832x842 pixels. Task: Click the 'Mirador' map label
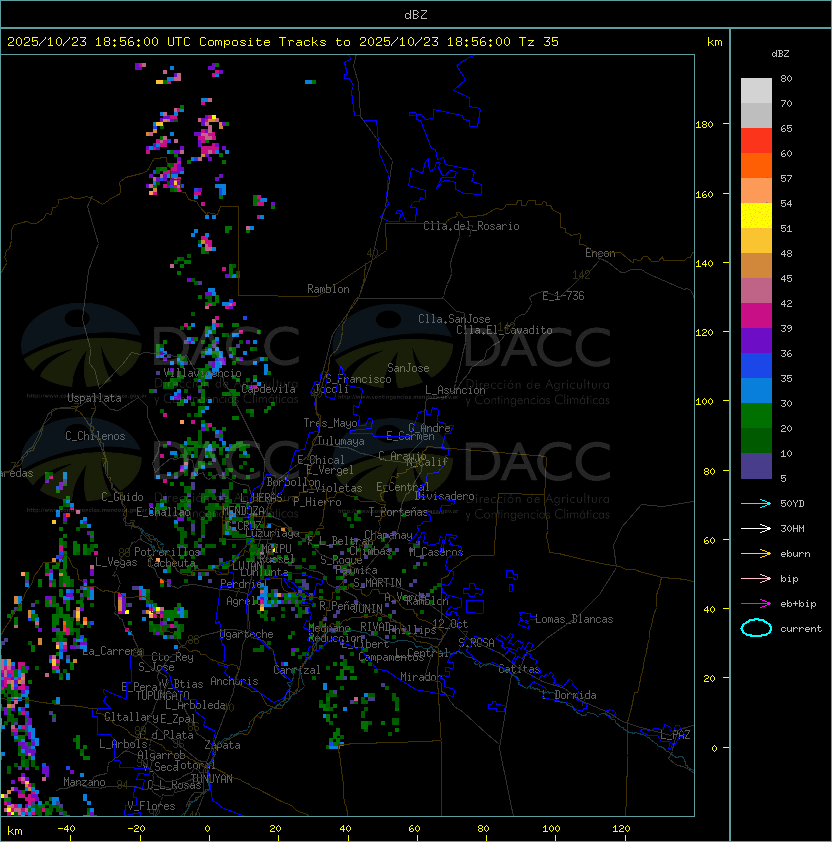coord(421,677)
